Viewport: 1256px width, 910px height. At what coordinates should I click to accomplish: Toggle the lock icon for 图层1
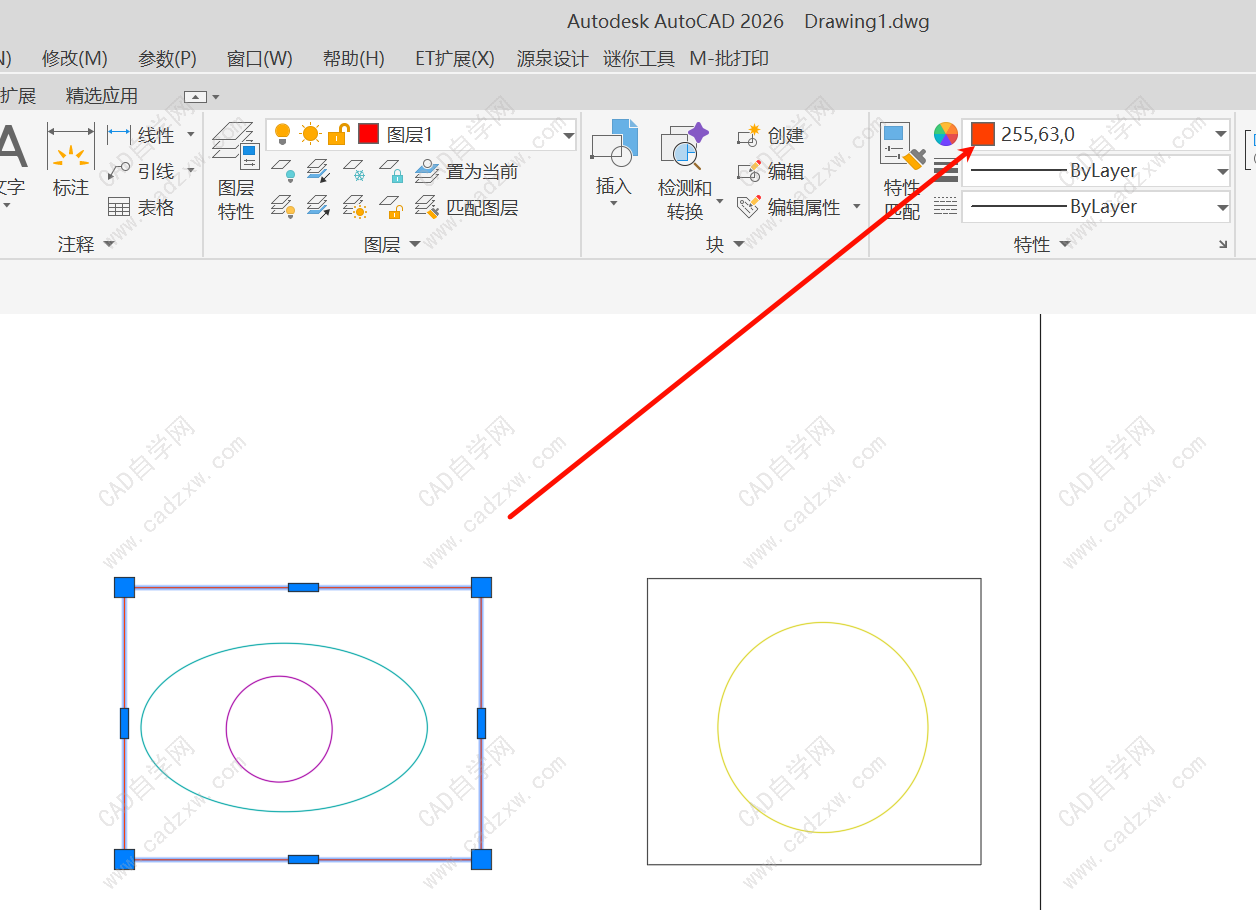pos(339,134)
